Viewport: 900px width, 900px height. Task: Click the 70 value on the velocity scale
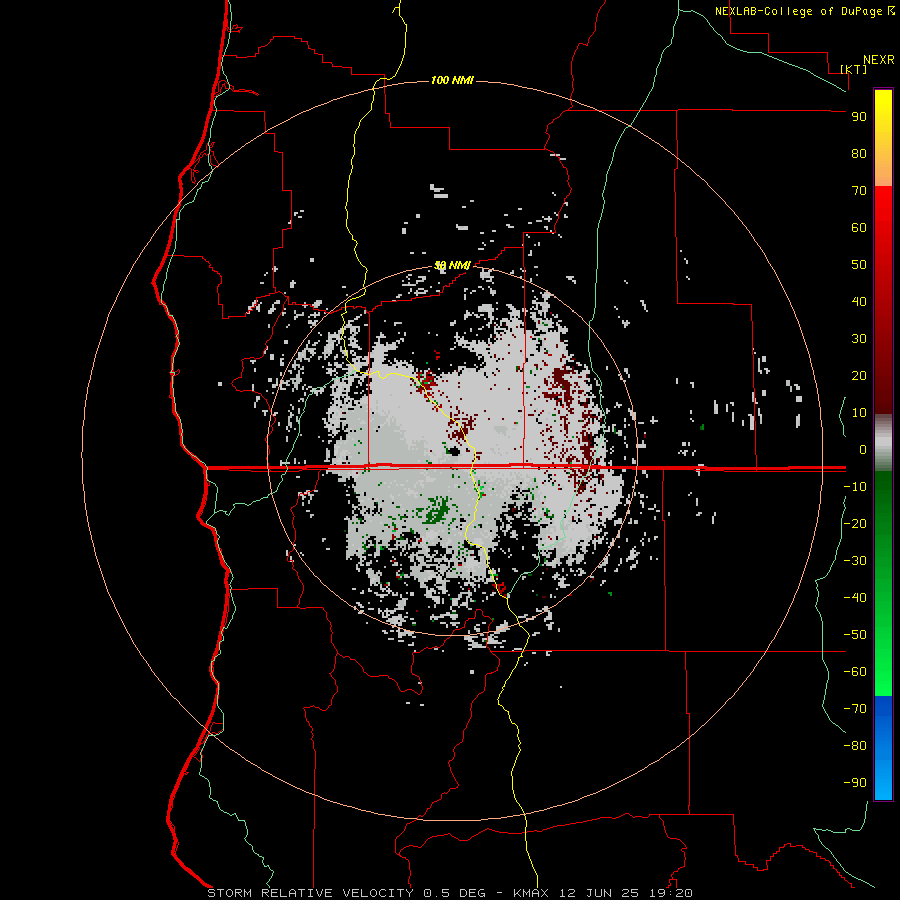(x=859, y=191)
